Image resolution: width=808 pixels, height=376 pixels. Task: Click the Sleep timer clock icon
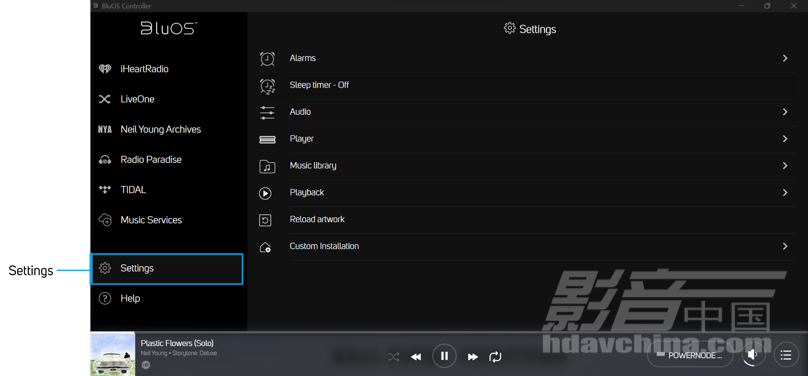[x=267, y=86]
